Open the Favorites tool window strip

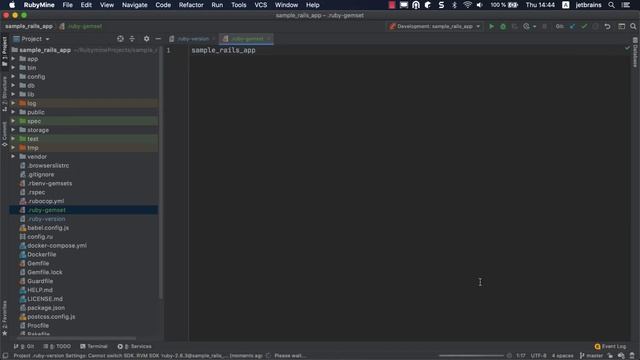point(4,318)
